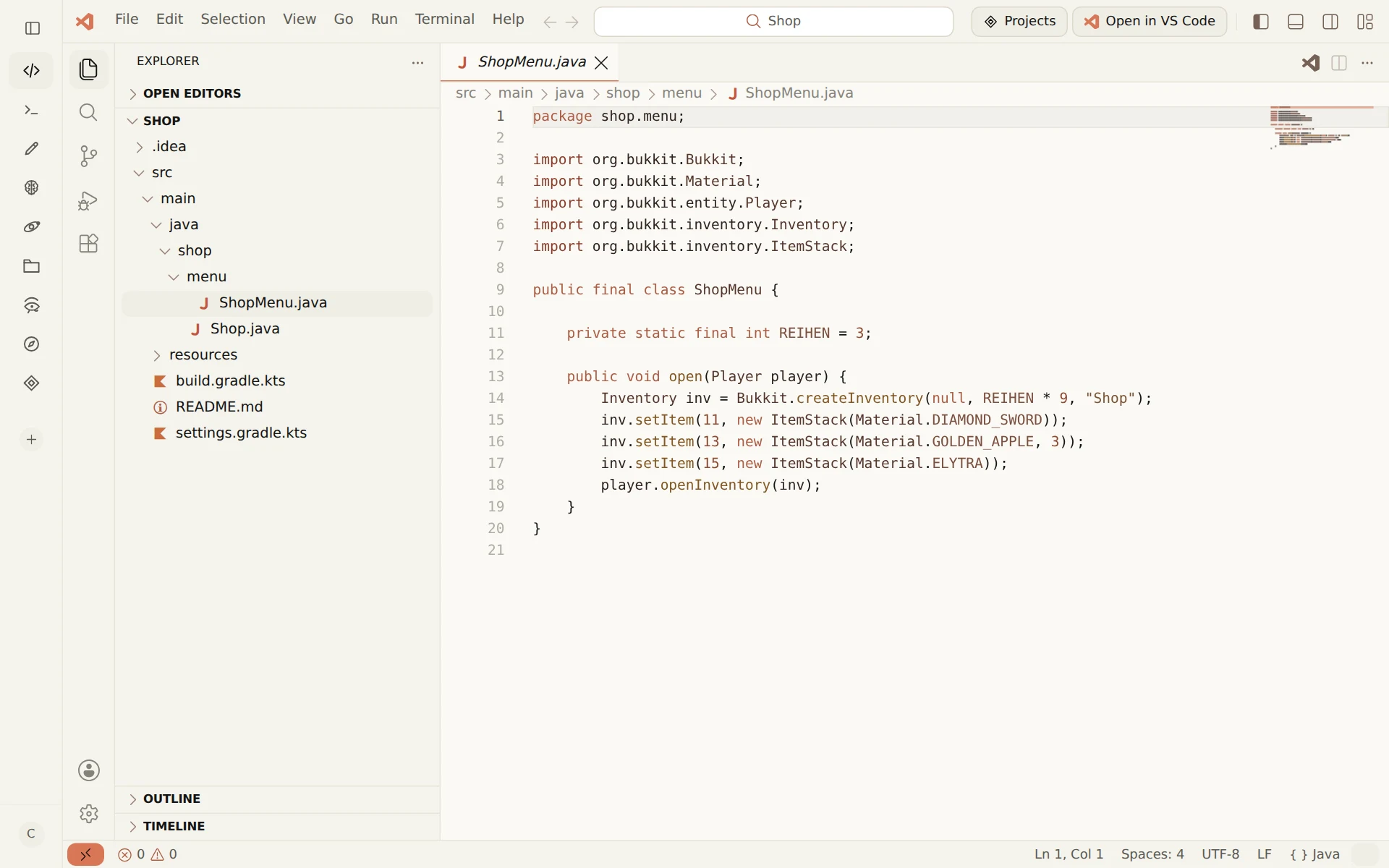Image resolution: width=1389 pixels, height=868 pixels.
Task: Collapse the main folder
Action: coord(277,198)
